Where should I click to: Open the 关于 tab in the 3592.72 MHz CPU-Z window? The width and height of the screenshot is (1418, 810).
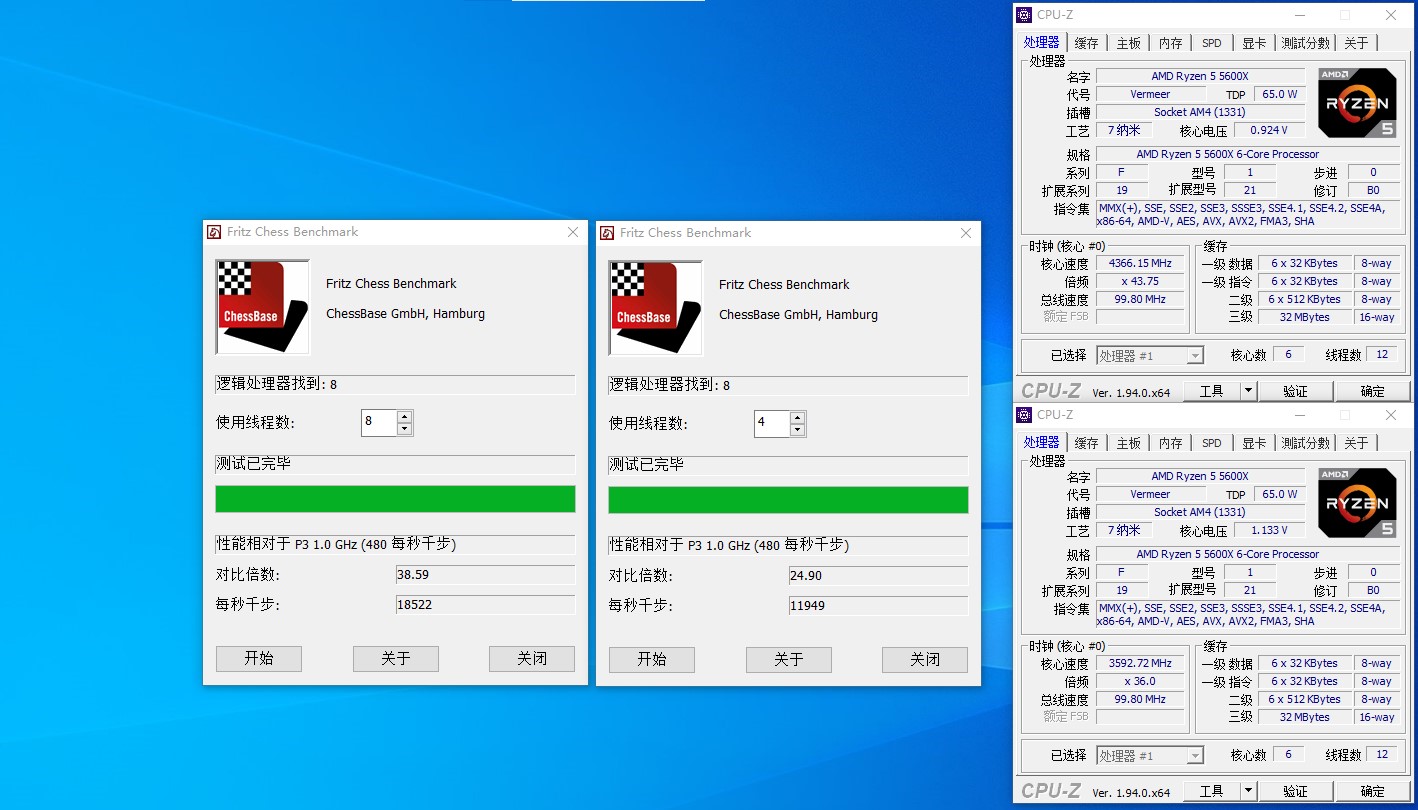coord(1357,443)
